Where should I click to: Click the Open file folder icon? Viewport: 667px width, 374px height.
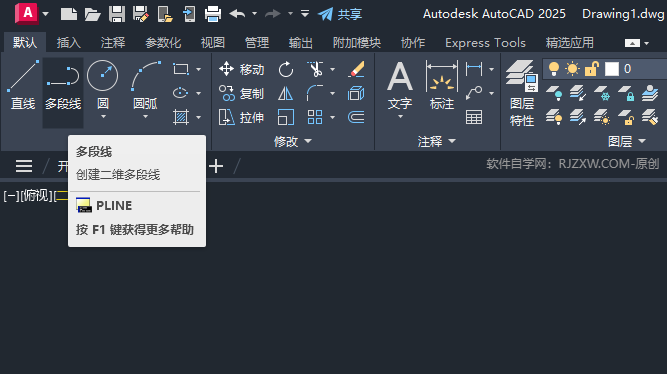pos(92,14)
